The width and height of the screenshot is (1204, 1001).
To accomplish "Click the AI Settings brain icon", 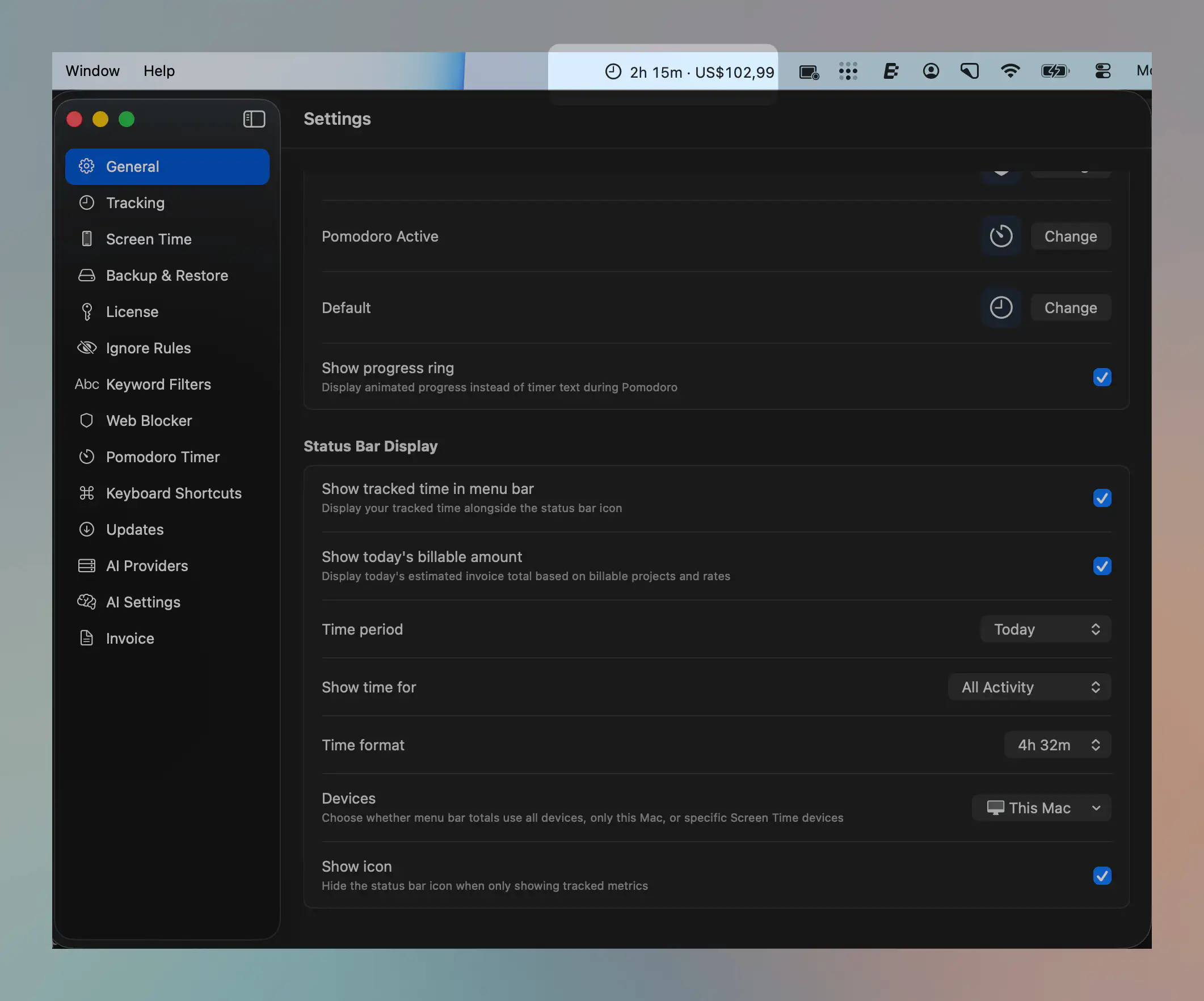I will 87,602.
